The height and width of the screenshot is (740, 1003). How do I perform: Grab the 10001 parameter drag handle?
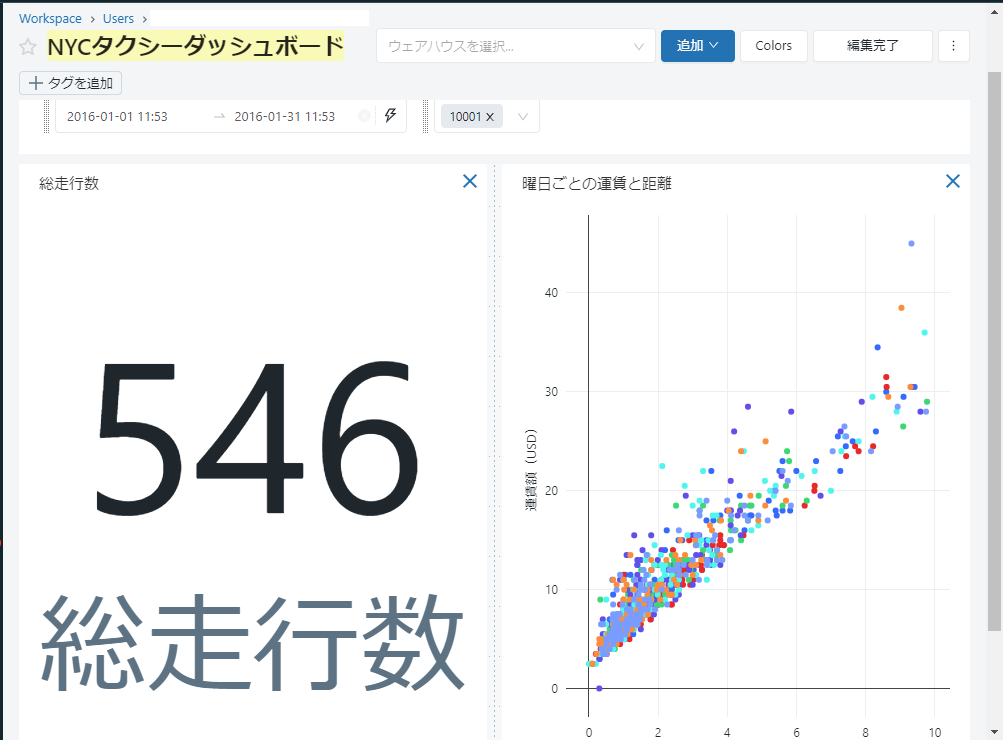pos(425,116)
